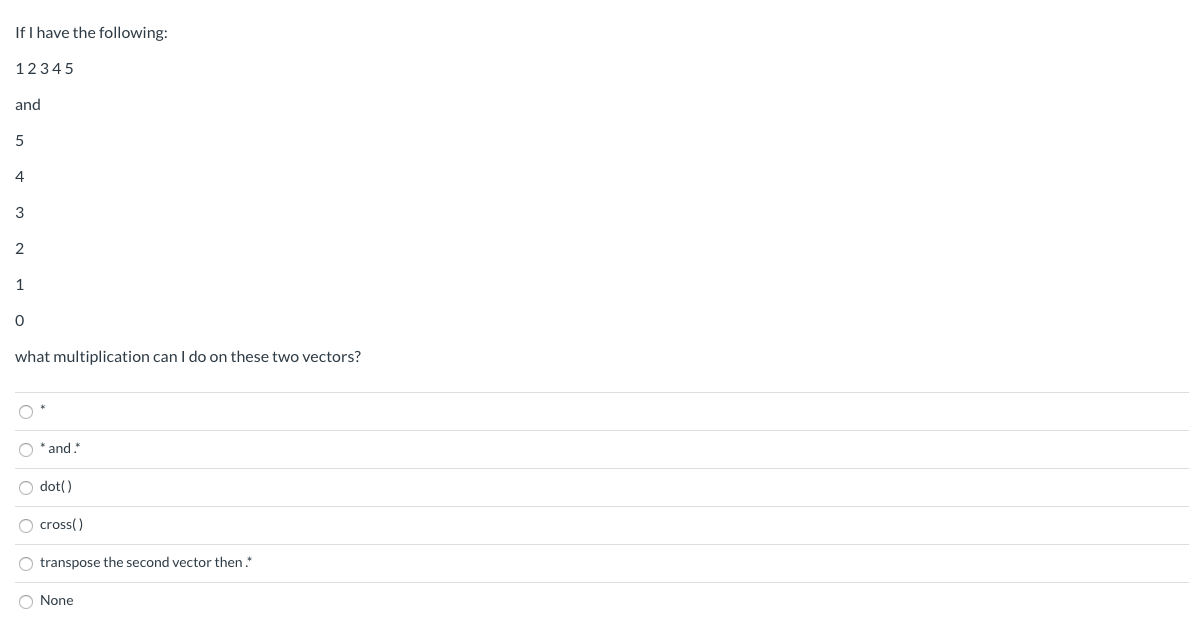1204x633 pixels.
Task: Select the radio button for * only
Action: (26, 412)
